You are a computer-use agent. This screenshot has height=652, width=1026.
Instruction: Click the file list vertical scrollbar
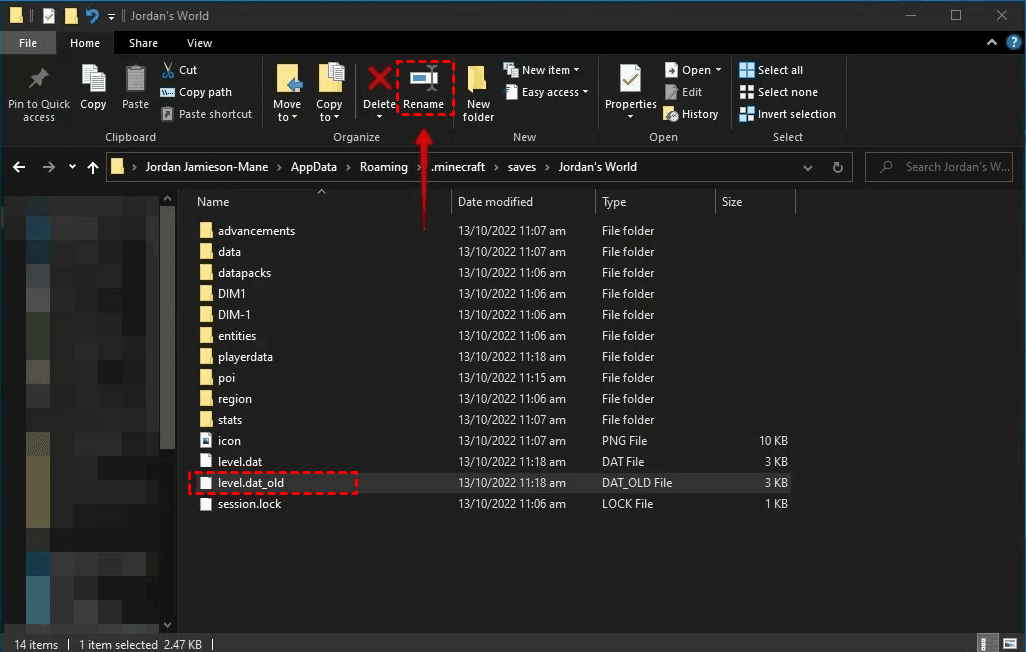pos(167,400)
